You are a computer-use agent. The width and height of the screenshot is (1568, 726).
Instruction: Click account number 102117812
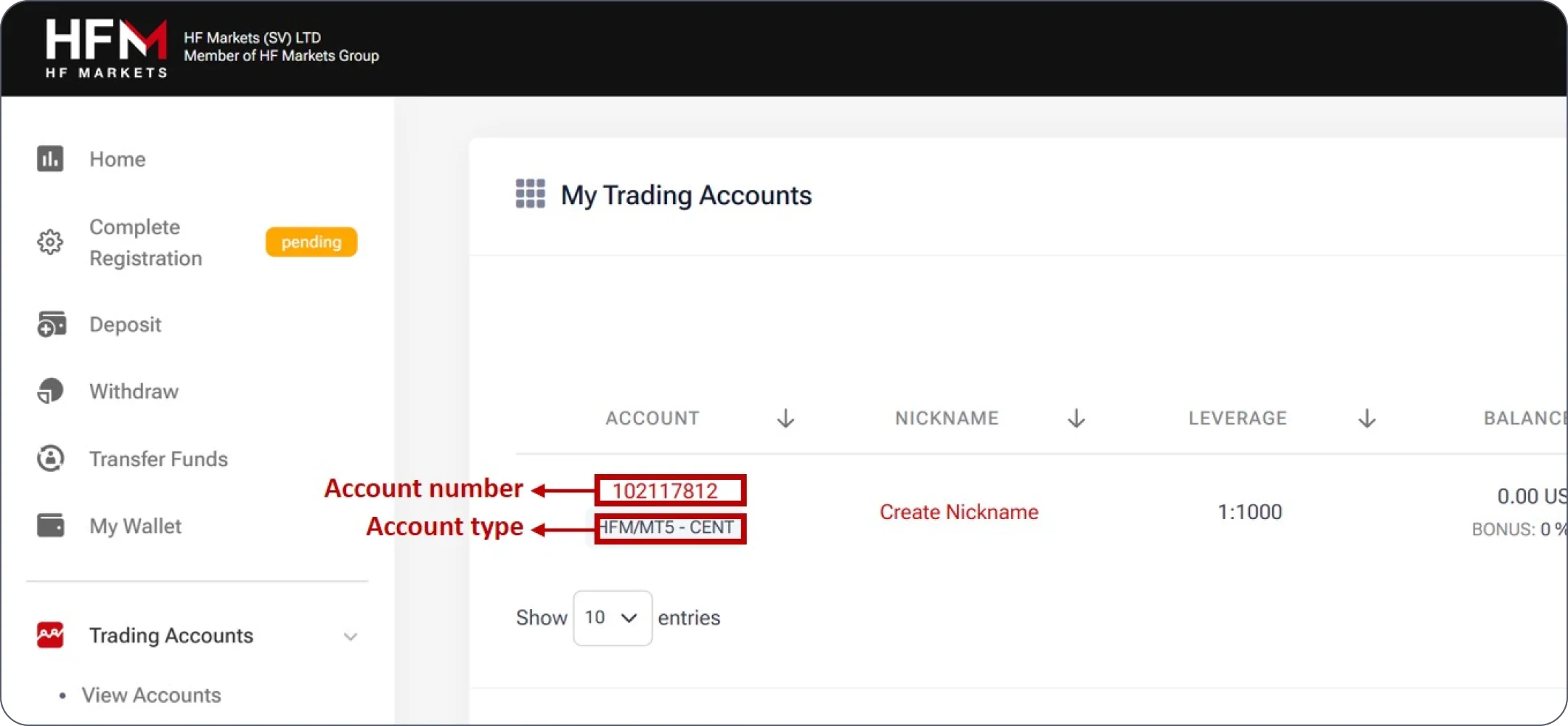coord(665,491)
